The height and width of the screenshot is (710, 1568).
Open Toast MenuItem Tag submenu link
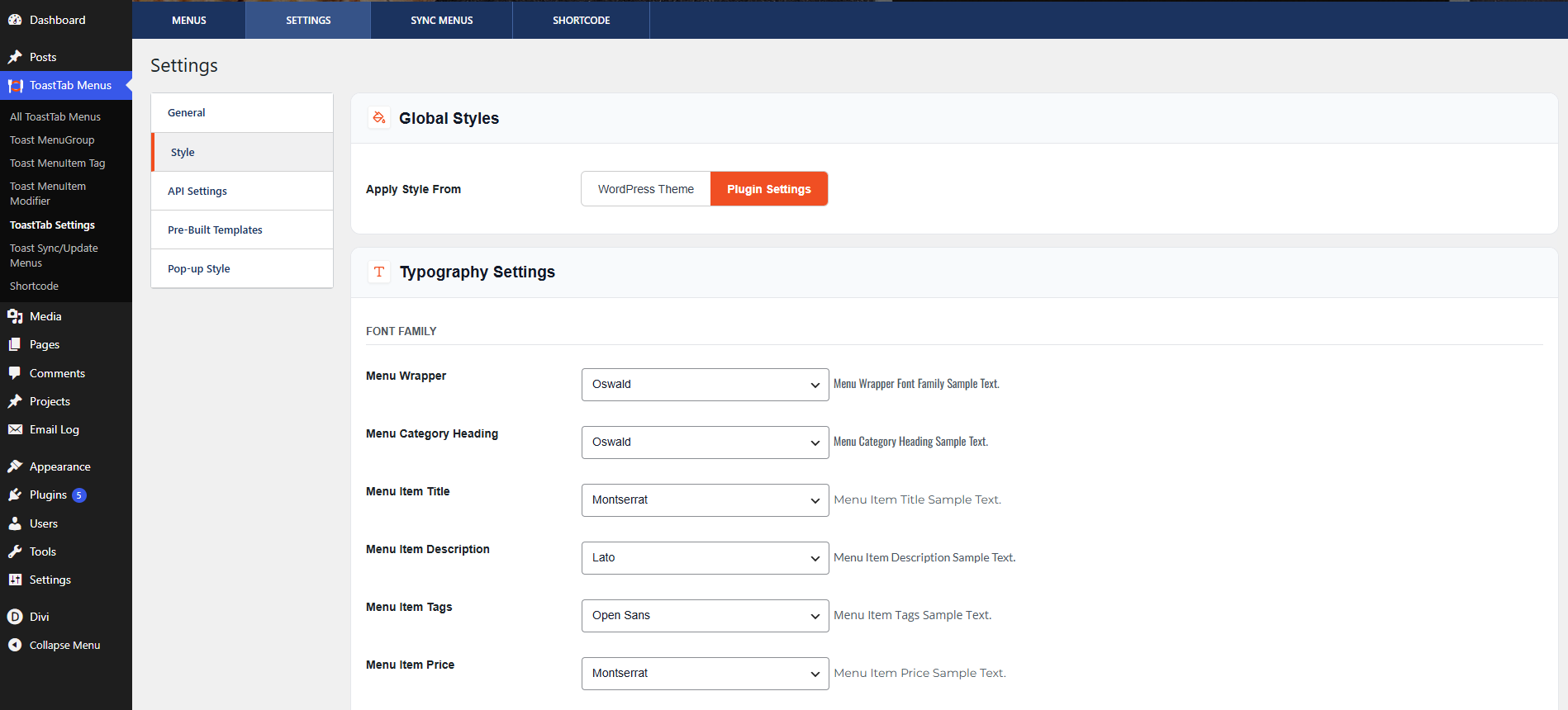pos(58,163)
